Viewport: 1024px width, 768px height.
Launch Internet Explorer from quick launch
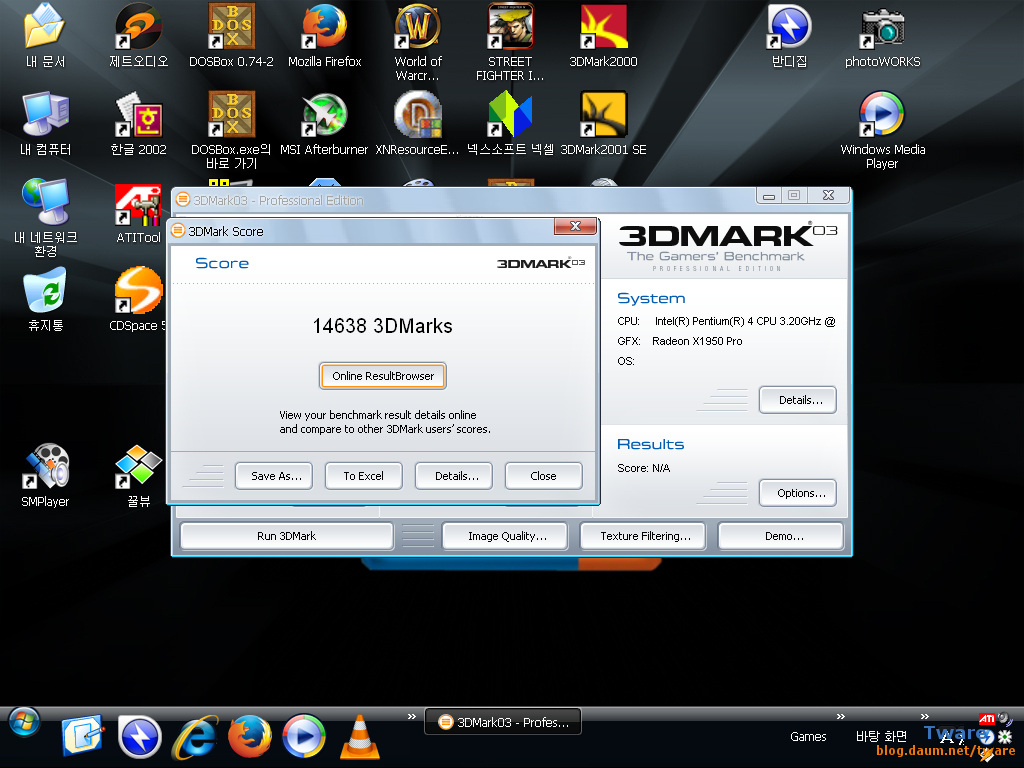point(195,737)
